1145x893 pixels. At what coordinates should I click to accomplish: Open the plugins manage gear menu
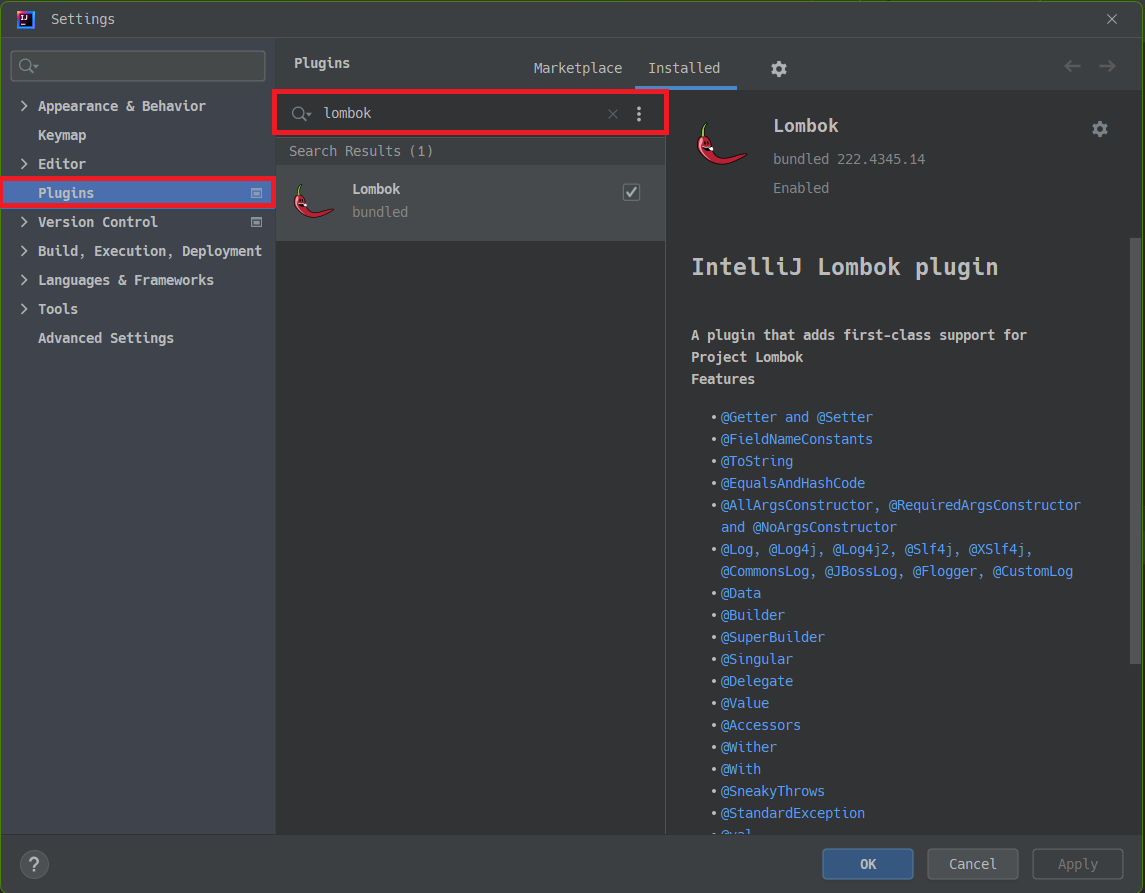point(778,69)
